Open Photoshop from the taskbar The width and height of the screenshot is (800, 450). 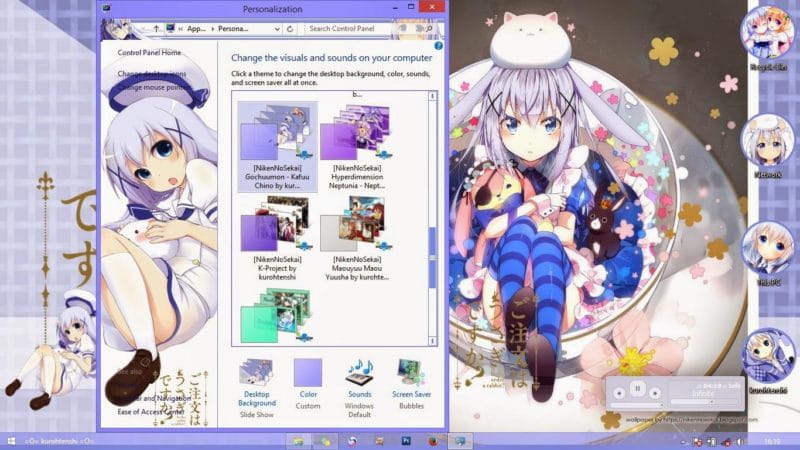click(x=407, y=440)
